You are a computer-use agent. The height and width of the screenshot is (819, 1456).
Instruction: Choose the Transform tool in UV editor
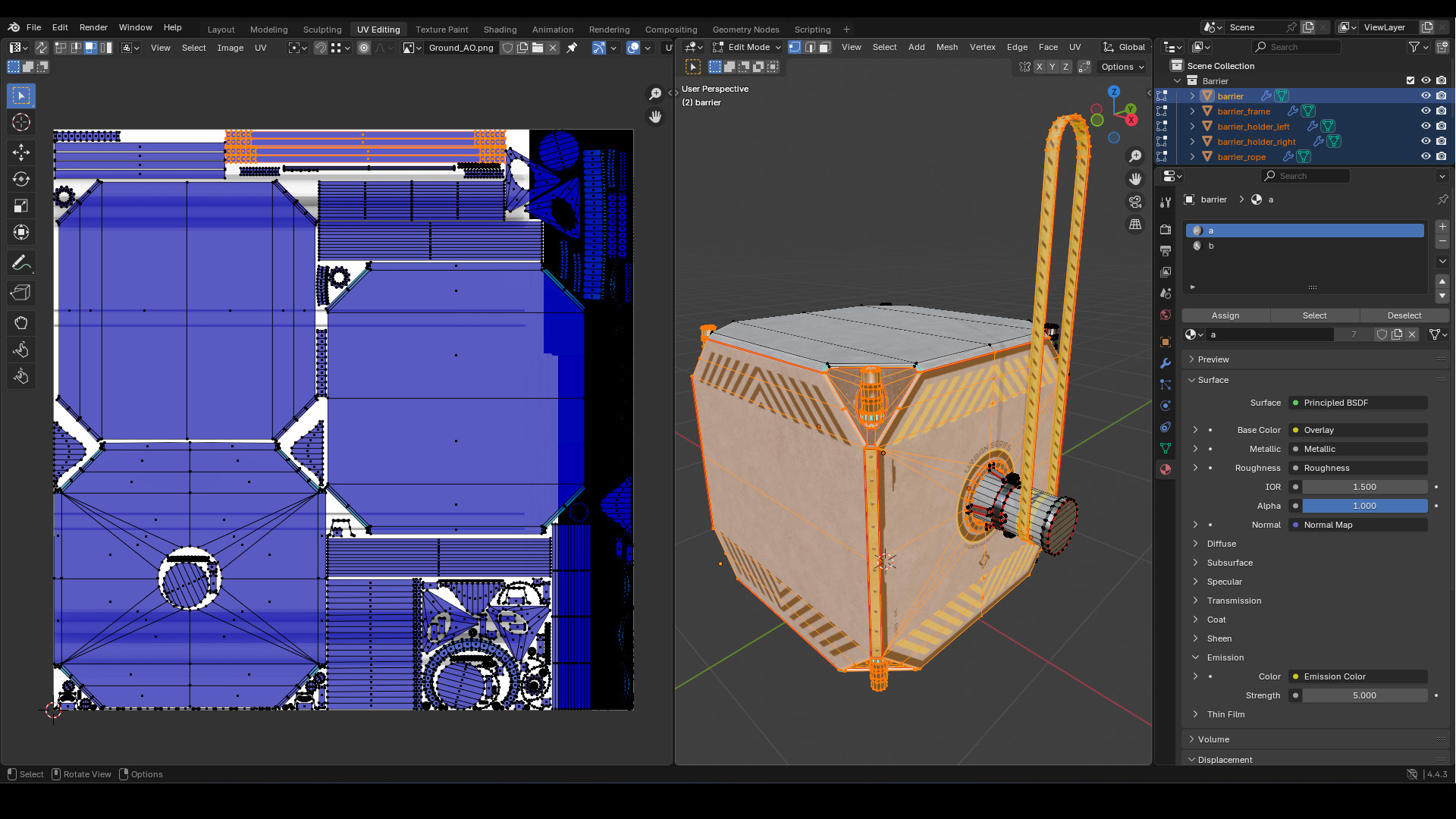(x=21, y=232)
